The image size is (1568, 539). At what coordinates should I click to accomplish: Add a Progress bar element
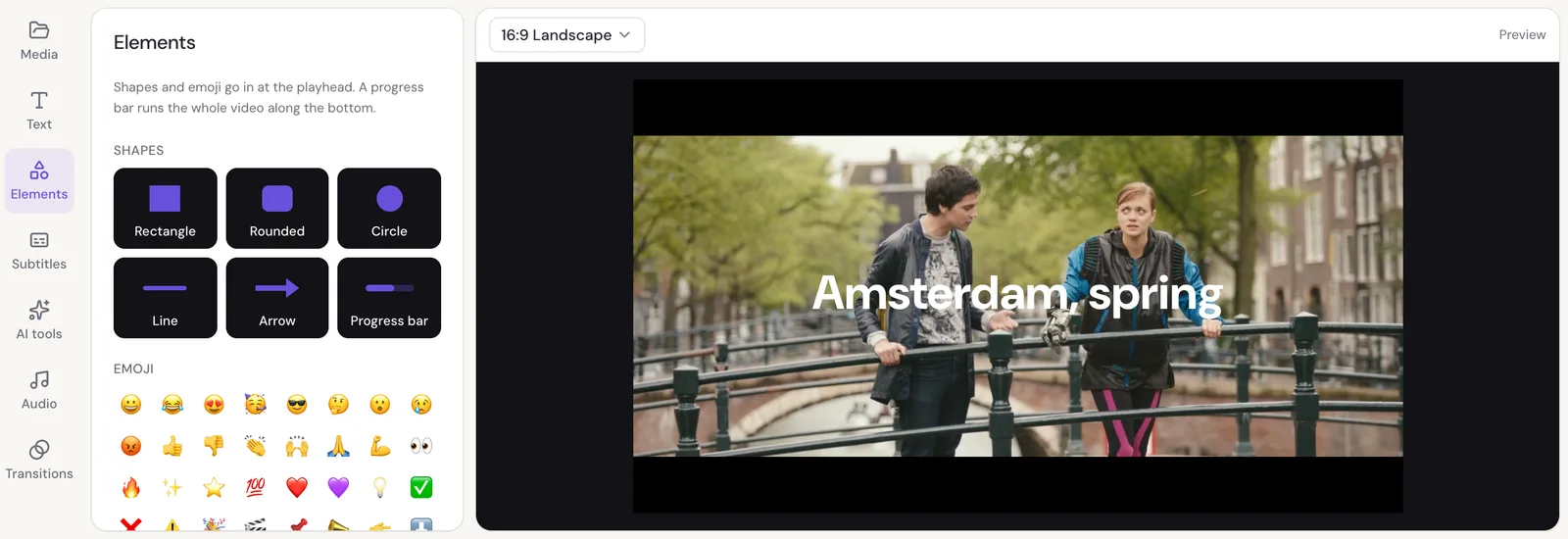coord(389,298)
